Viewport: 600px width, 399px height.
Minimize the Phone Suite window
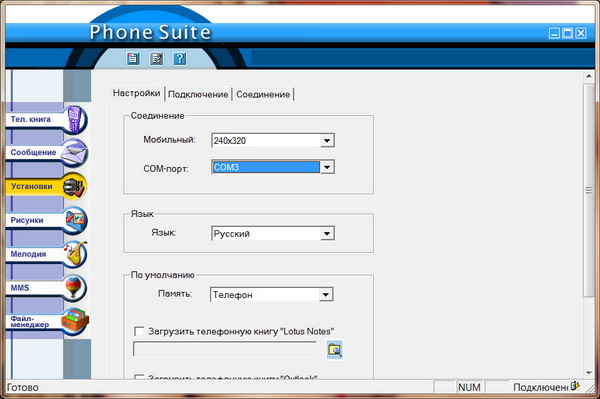click(x=554, y=33)
